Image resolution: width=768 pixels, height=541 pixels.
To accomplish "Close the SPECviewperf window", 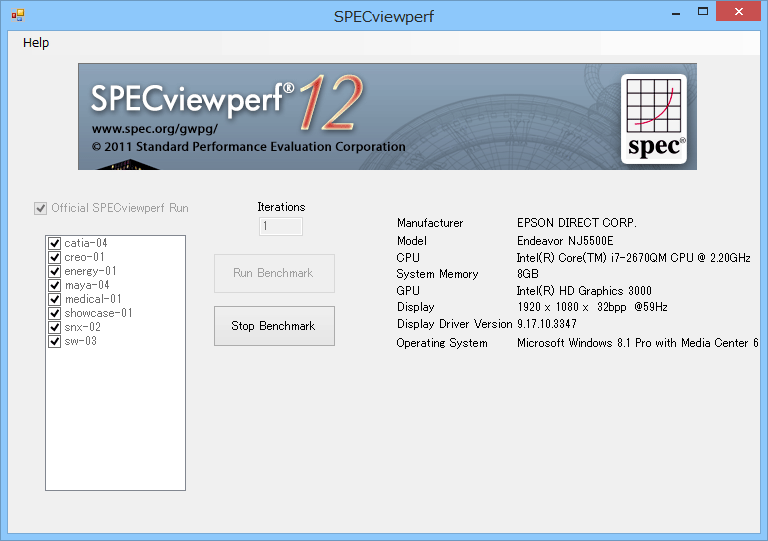I will [x=739, y=12].
